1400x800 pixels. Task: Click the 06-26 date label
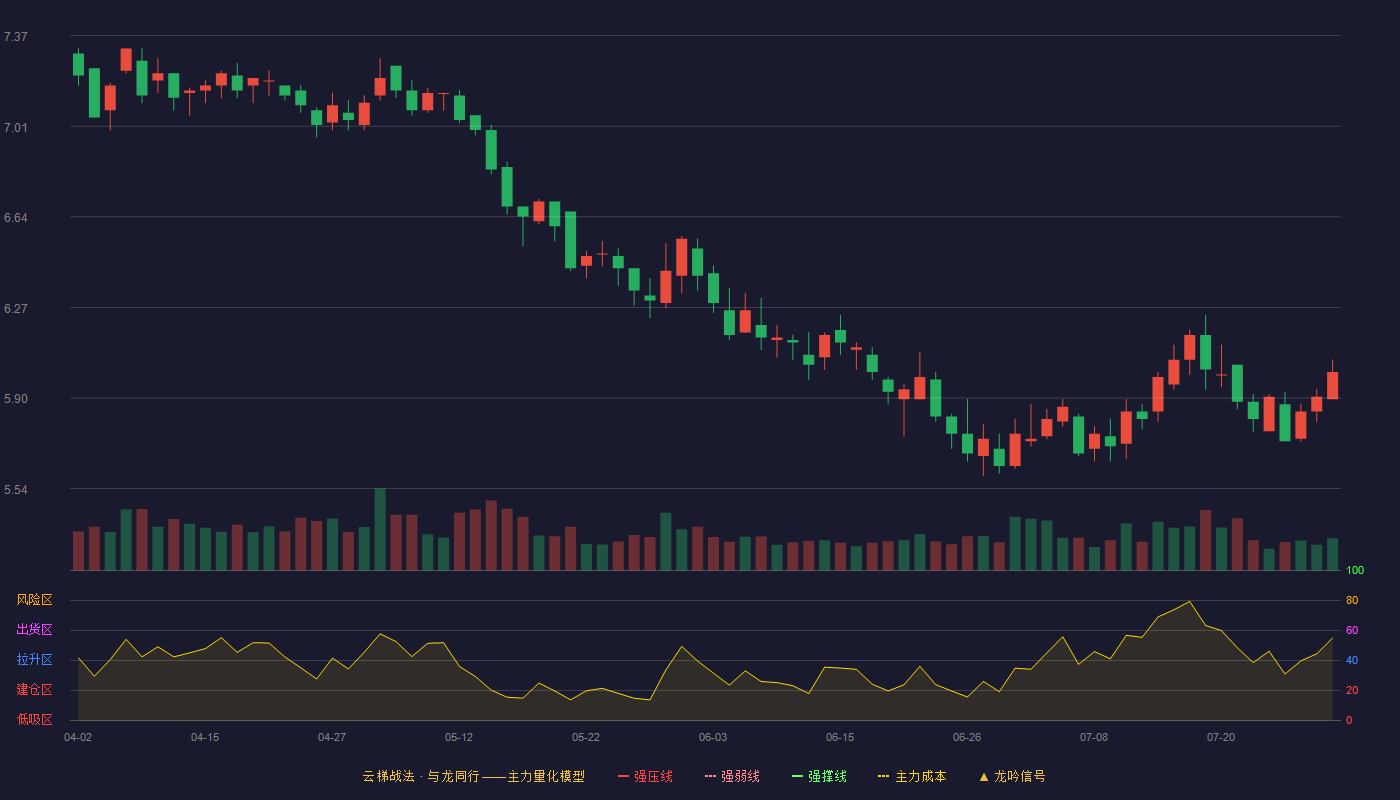(967, 737)
